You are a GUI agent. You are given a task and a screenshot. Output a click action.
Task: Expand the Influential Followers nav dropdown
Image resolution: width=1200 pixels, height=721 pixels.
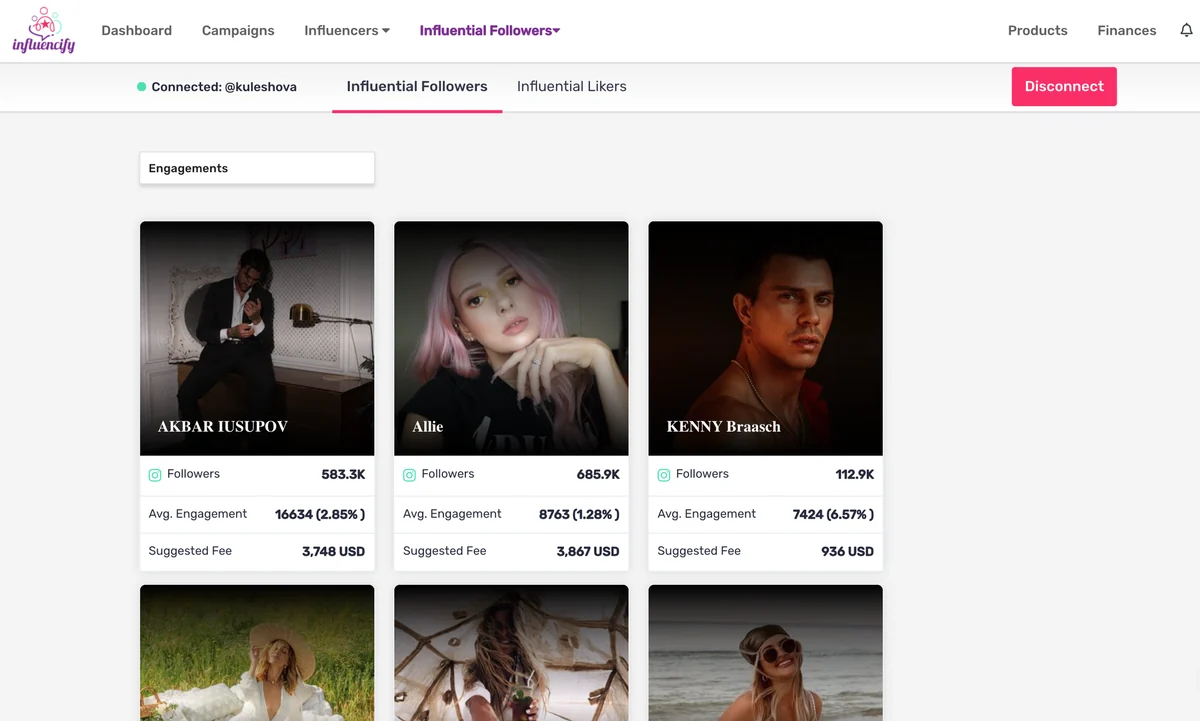click(490, 30)
